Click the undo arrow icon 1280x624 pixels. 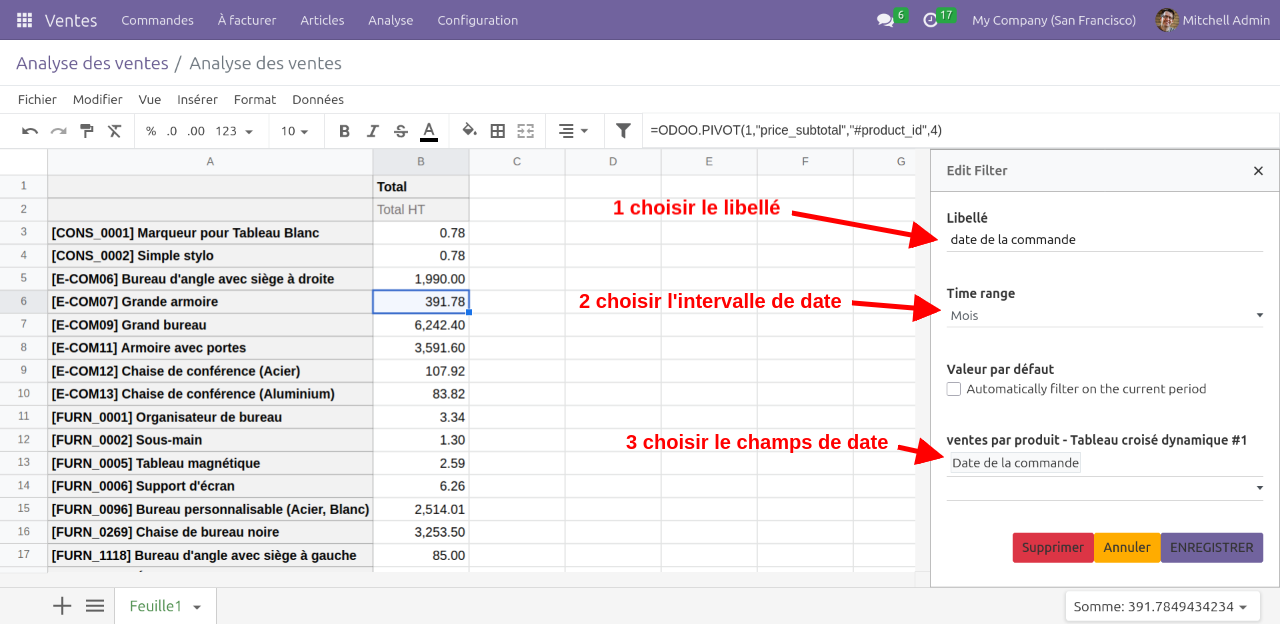click(x=30, y=131)
